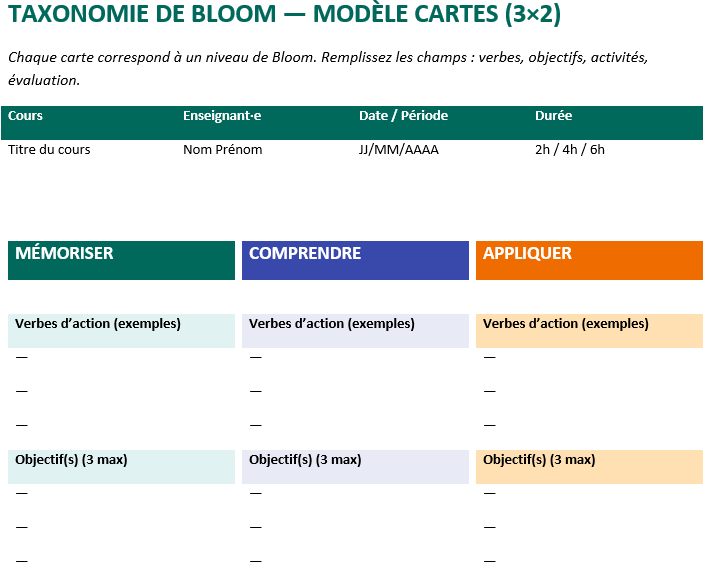The height and width of the screenshot is (582, 718).
Task: Click 'Verbes d'action' under MÉMORISER
Action: click(x=98, y=324)
